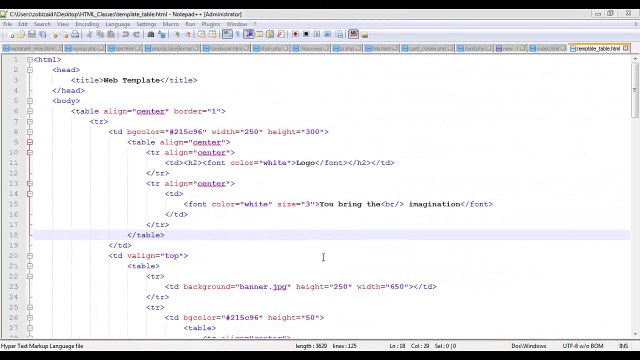This screenshot has width=640, height=360.
Task: Click vertical scrollbar thumb in editor
Action: (x=635, y=90)
